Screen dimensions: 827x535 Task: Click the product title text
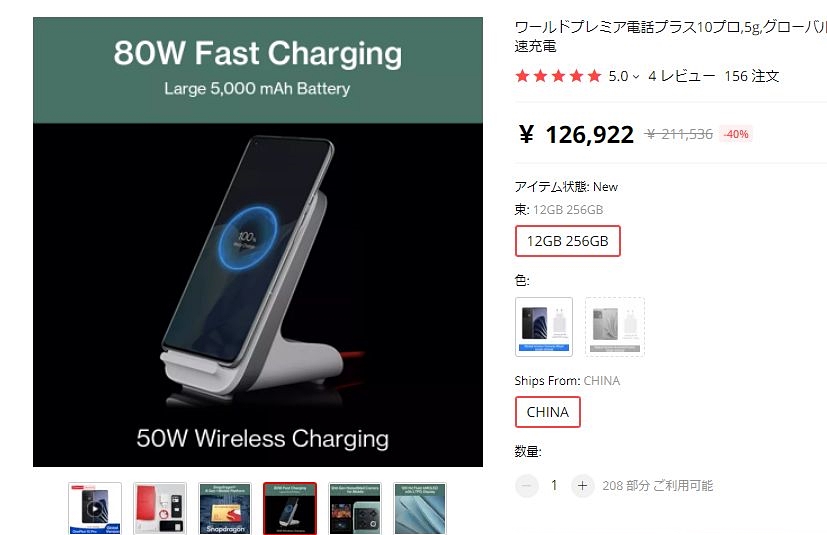tap(670, 36)
